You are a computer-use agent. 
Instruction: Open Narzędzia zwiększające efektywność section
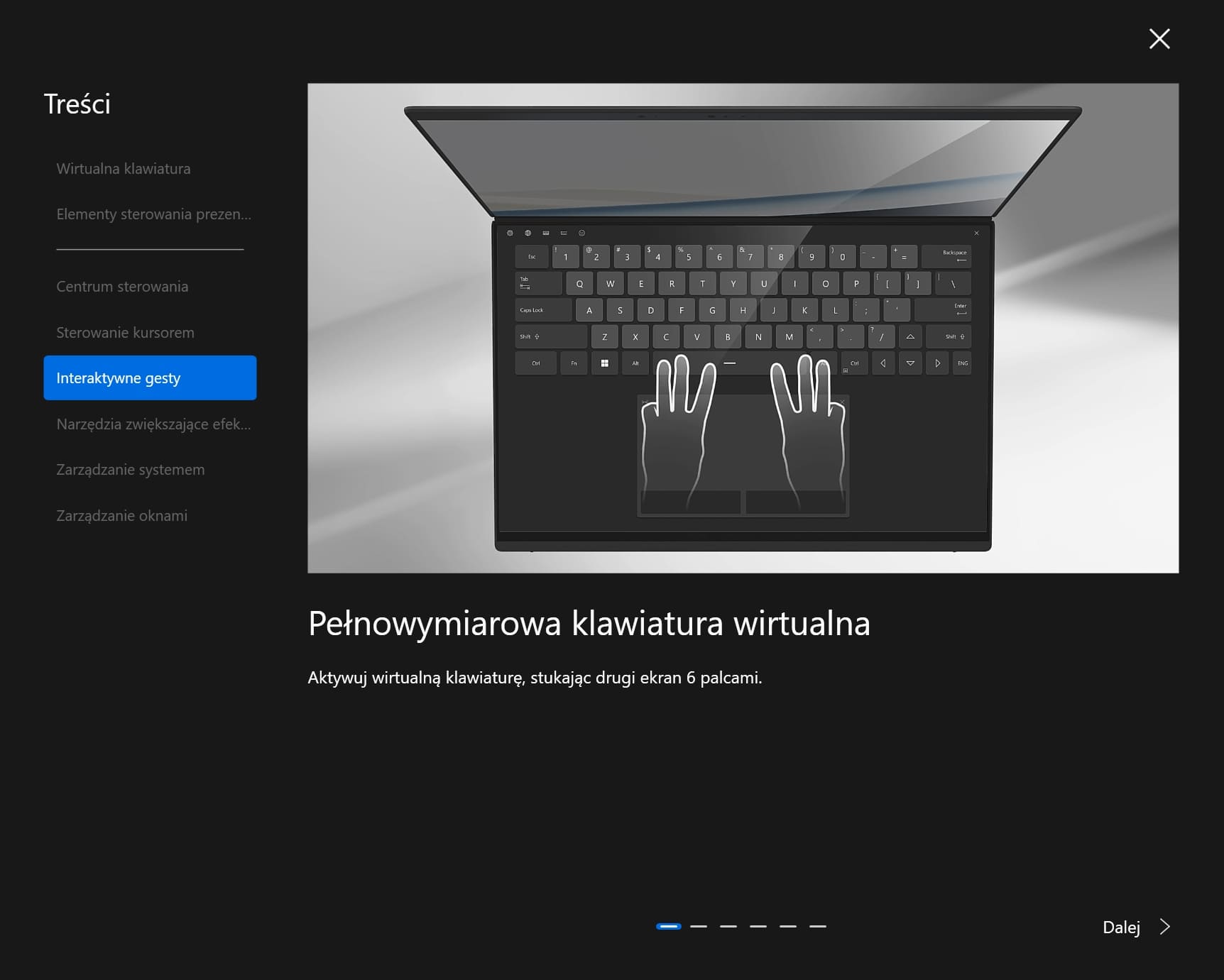153,424
